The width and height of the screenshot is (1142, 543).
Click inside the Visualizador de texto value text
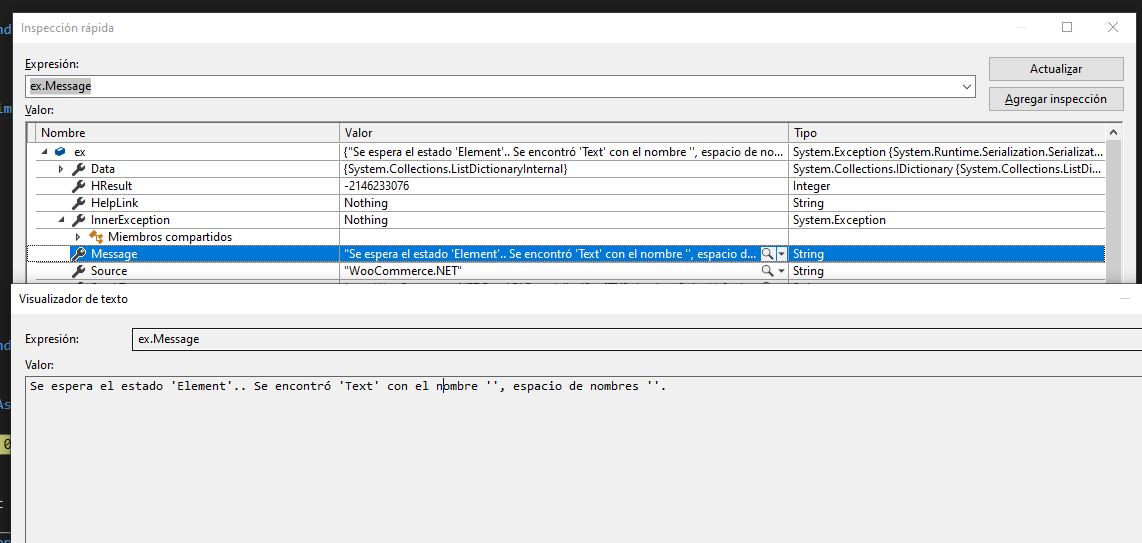348,387
